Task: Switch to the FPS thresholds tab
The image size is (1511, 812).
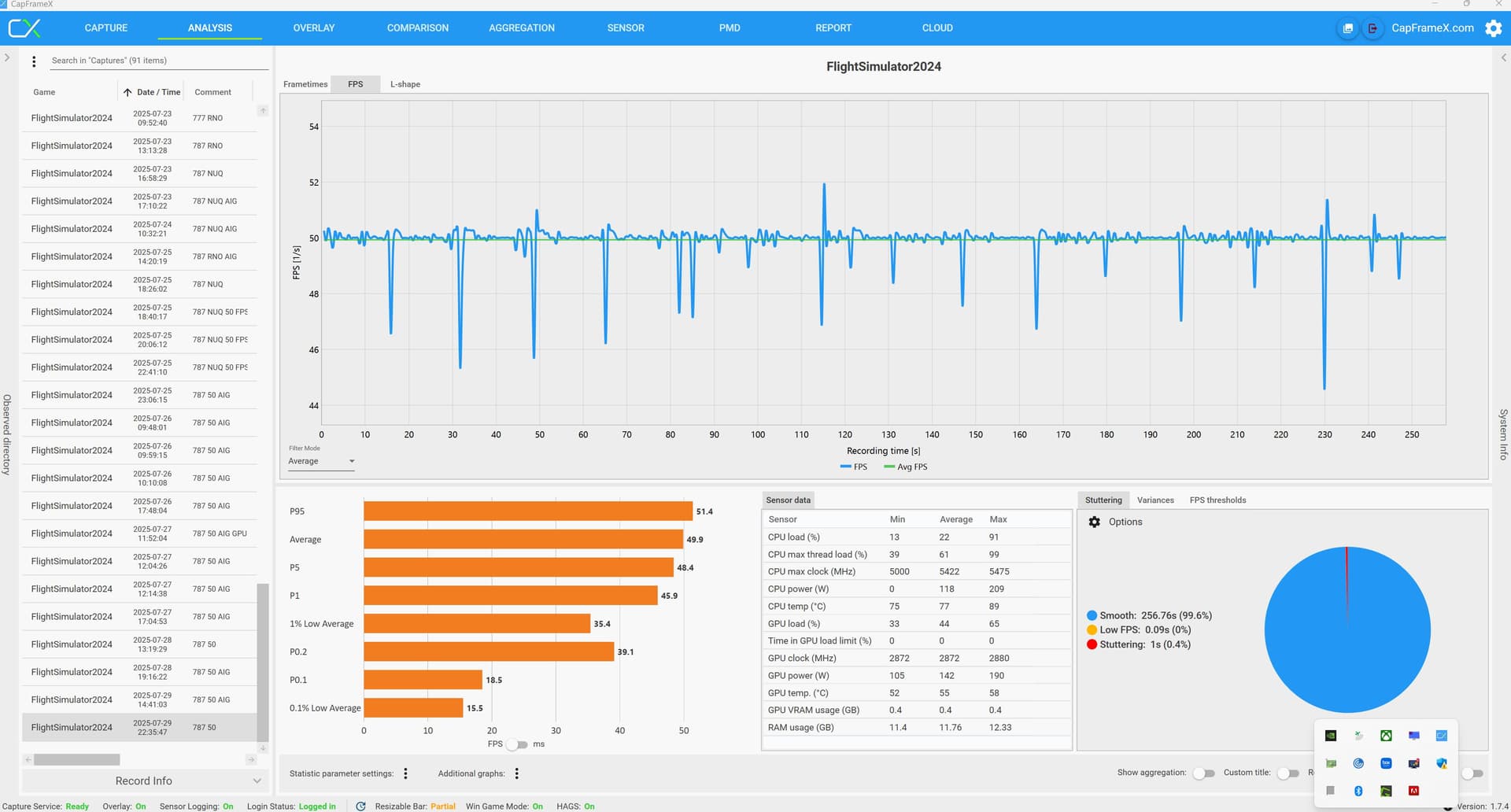Action: 1217,500
